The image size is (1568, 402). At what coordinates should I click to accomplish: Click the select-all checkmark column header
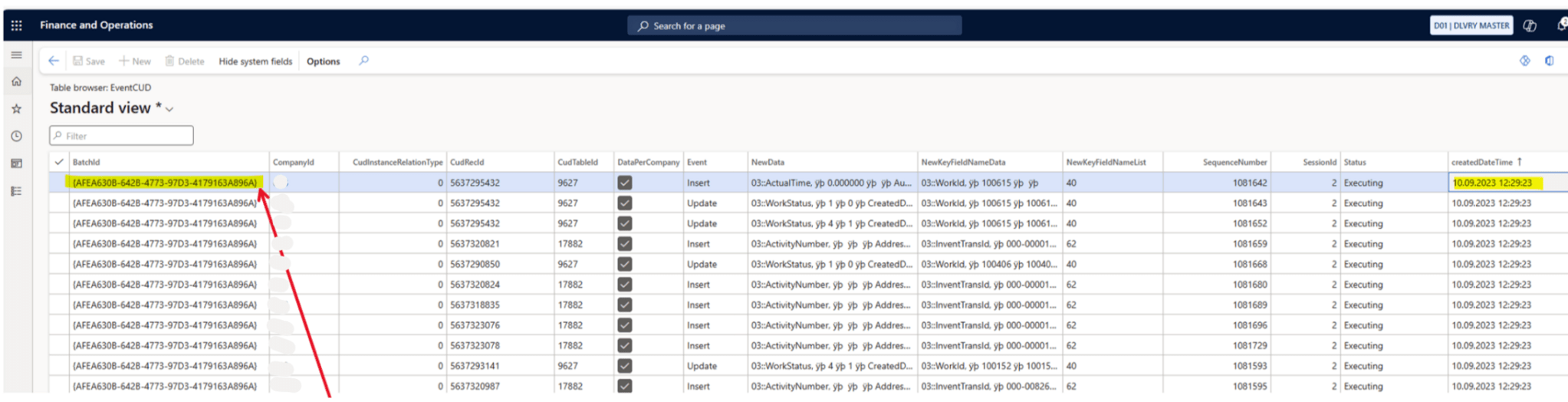59,162
